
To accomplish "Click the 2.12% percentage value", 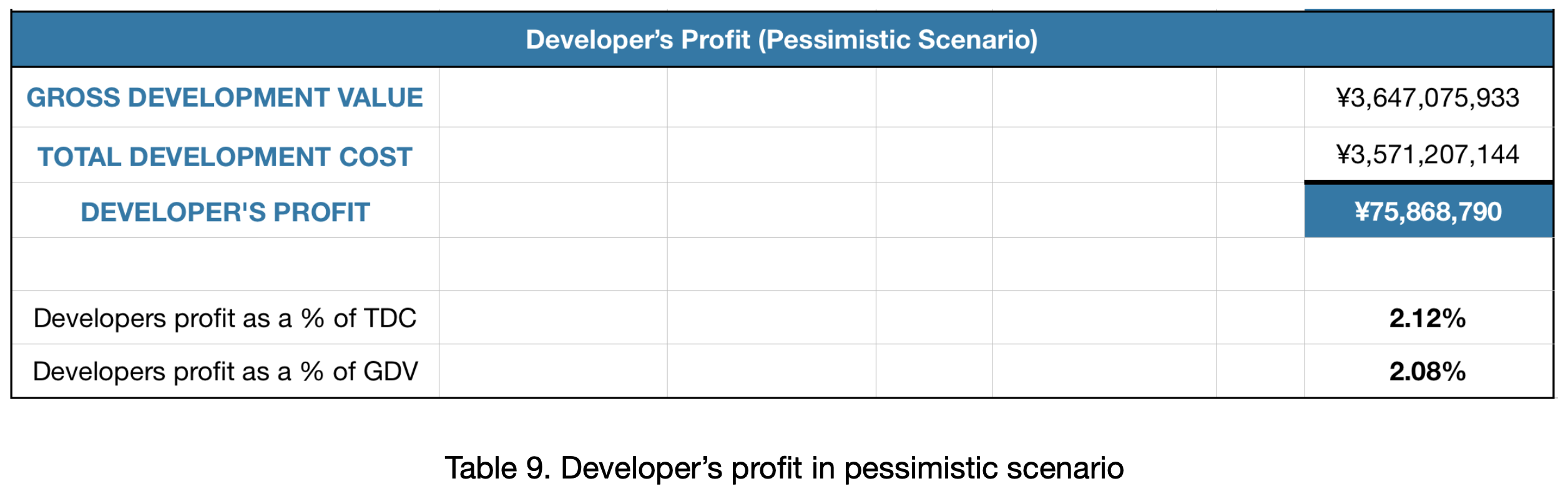I will coord(1428,318).
